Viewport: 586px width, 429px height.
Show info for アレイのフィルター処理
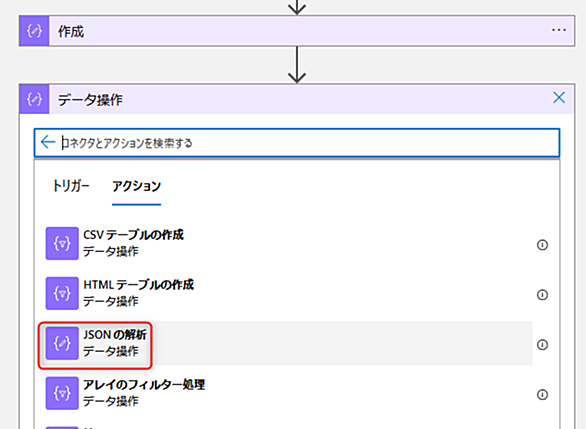click(x=542, y=395)
